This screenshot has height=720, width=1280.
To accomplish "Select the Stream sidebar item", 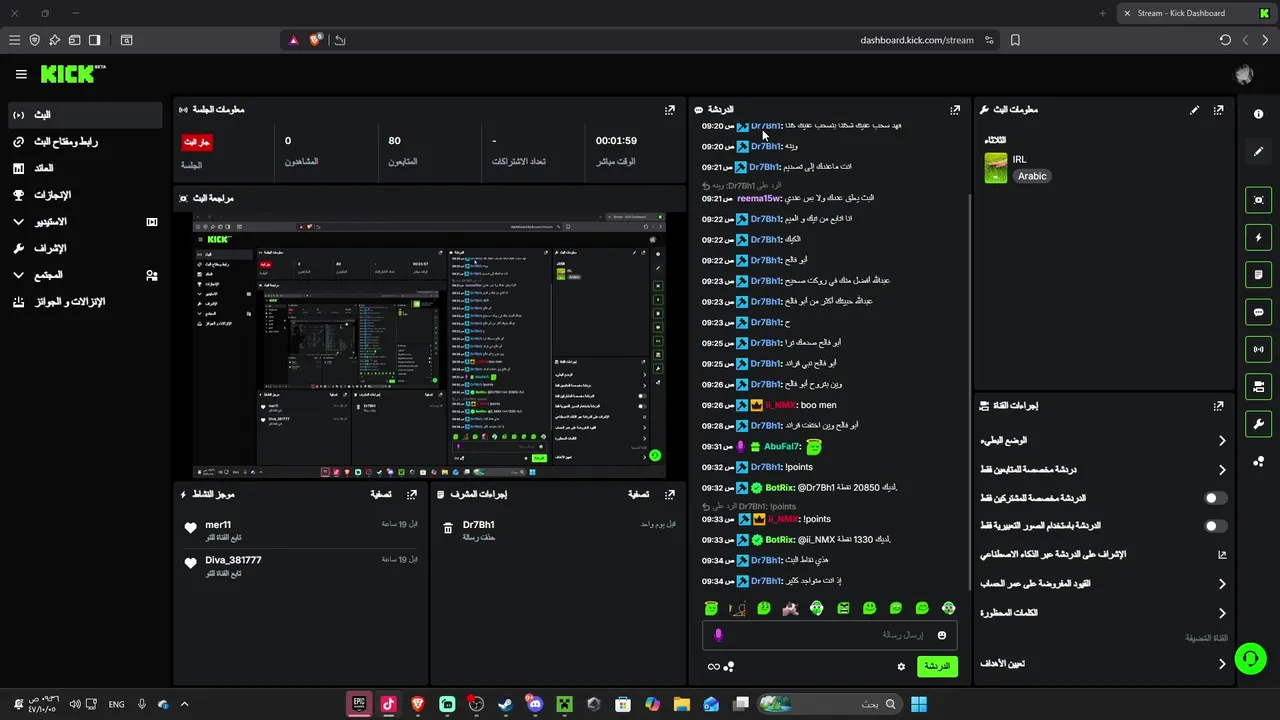I will (85, 115).
